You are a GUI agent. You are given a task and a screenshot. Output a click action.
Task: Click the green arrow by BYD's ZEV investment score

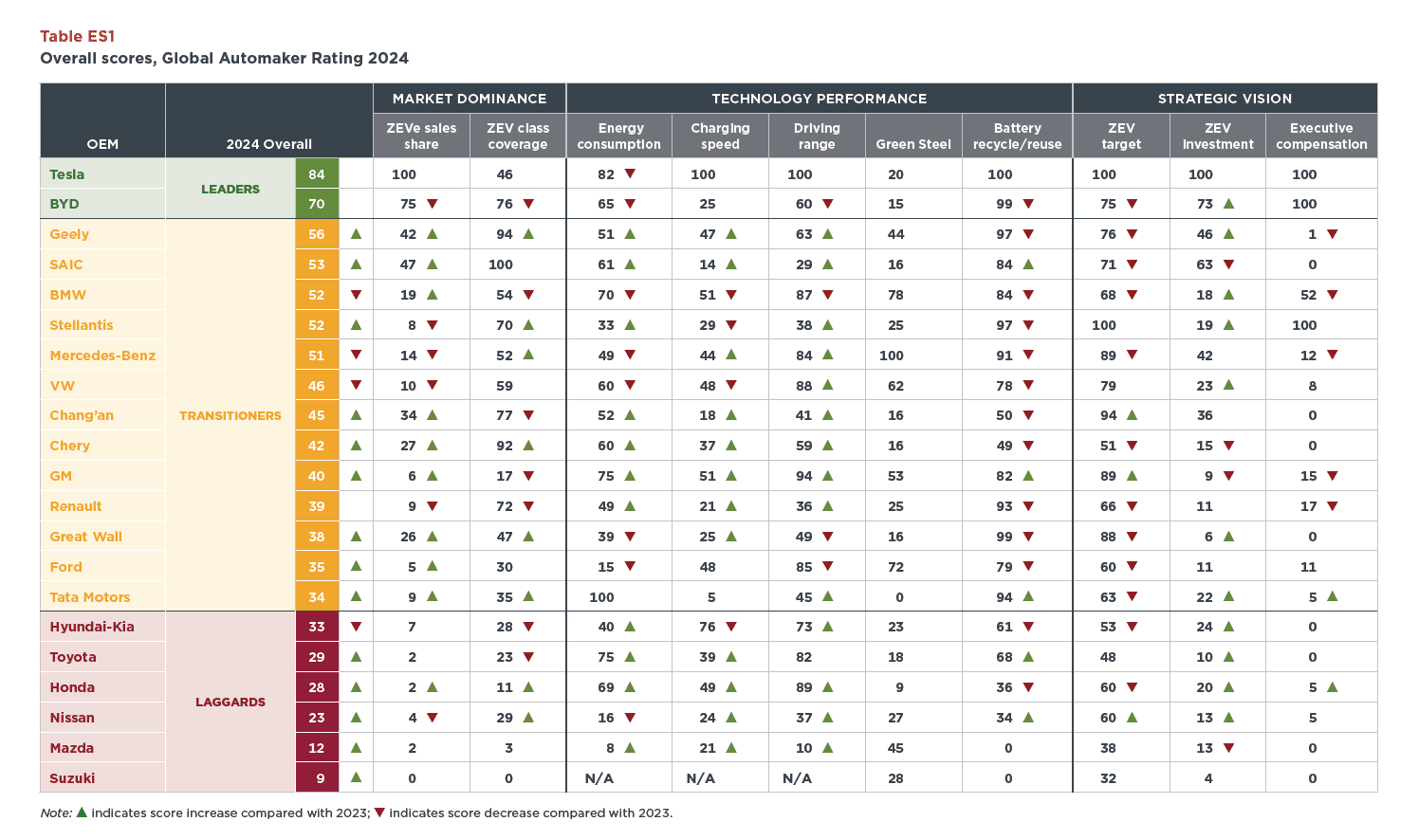tap(1228, 204)
